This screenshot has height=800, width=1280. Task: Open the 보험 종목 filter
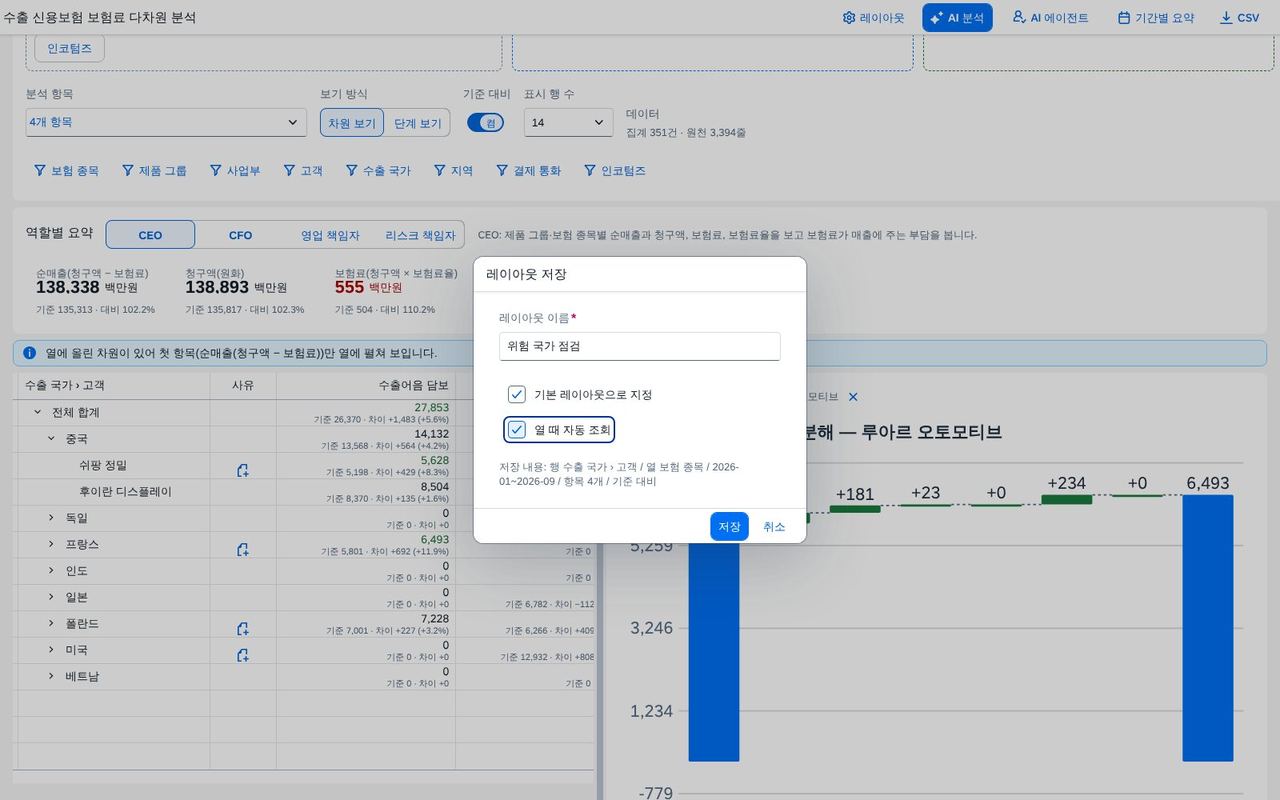[66, 171]
